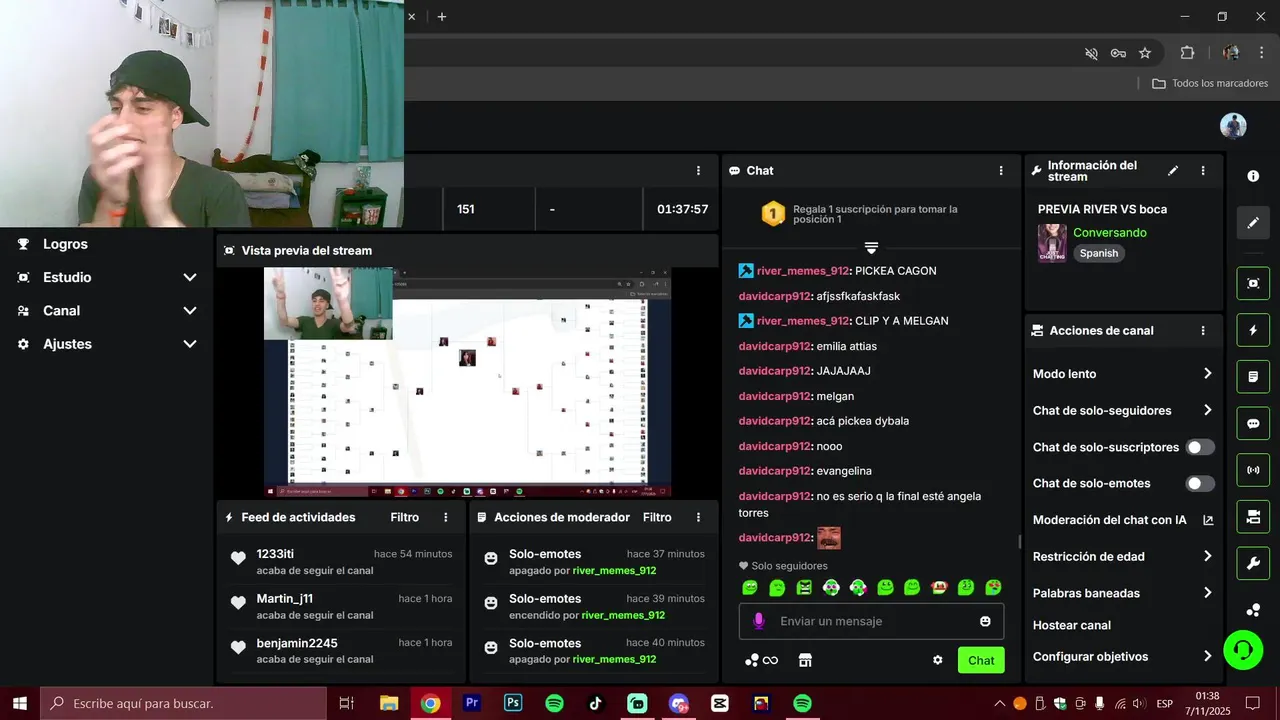
Task: Toggle the wrench stream info widget in right rail
Action: (x=1253, y=563)
